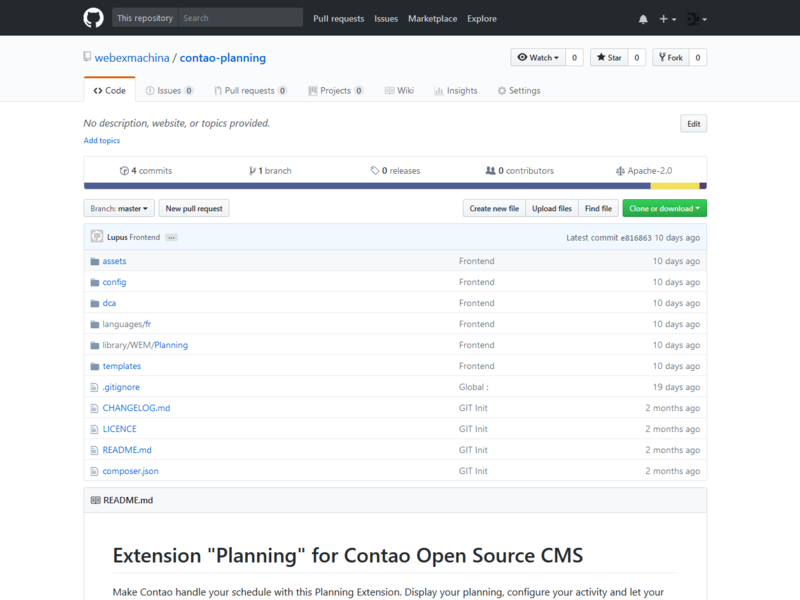Switch to the Code tab
Viewport: 800px width, 600px height.
110,90
